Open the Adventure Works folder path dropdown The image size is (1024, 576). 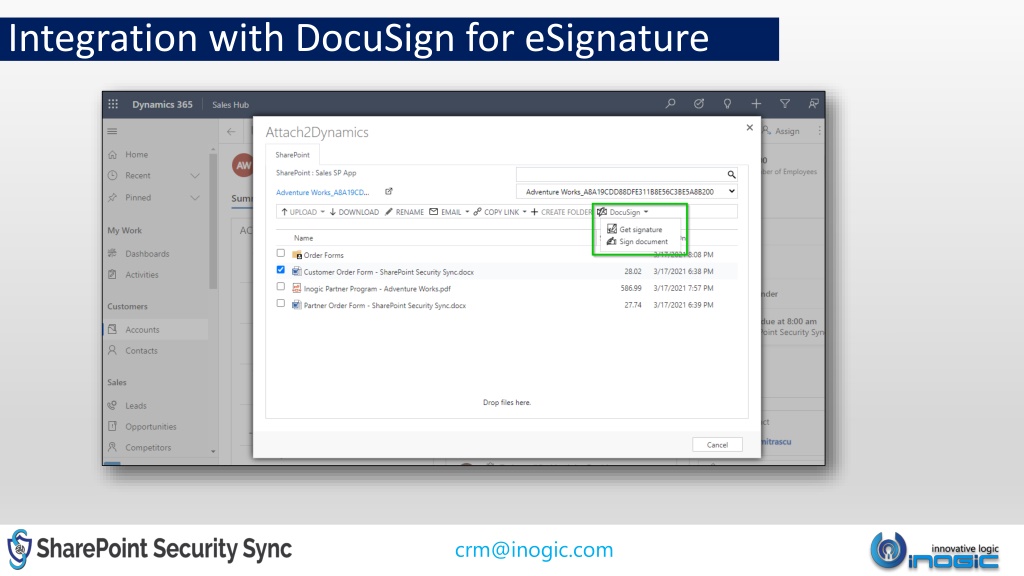[x=627, y=191]
